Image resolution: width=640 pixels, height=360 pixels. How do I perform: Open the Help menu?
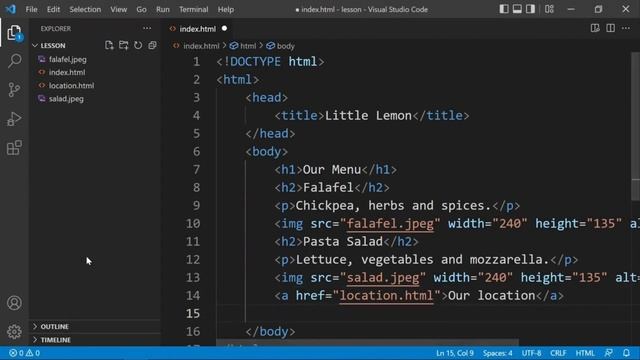pyautogui.click(x=226, y=9)
